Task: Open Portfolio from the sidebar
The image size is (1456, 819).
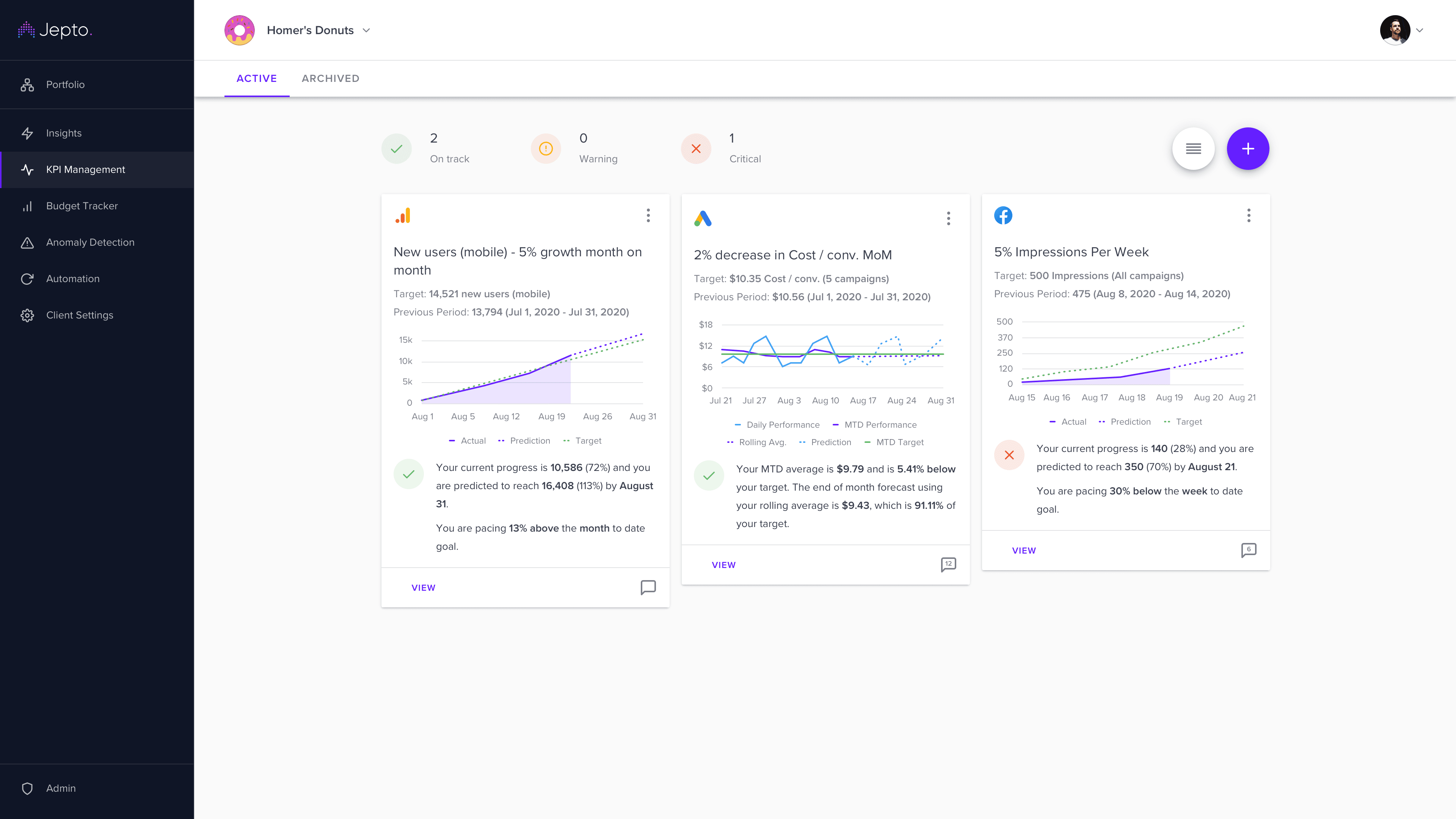Action: click(97, 85)
